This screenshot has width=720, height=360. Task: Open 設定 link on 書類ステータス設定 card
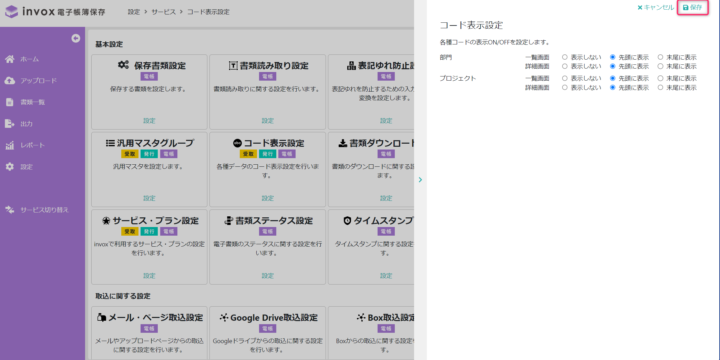coord(268,276)
